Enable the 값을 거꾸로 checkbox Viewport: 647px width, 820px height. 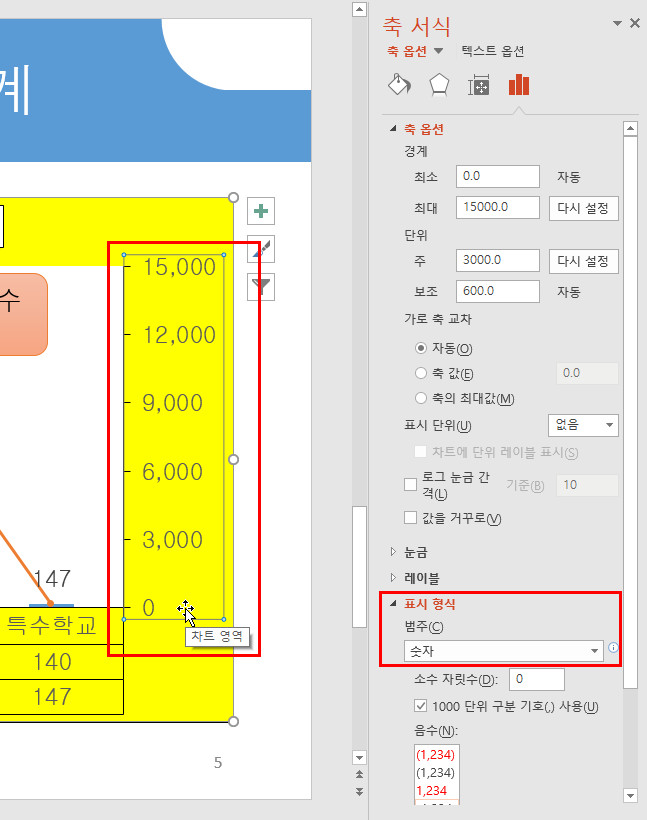(x=410, y=518)
